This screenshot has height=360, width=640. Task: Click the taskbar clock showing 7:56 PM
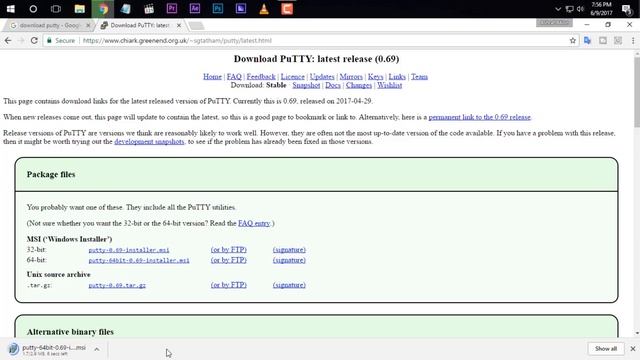601,9
